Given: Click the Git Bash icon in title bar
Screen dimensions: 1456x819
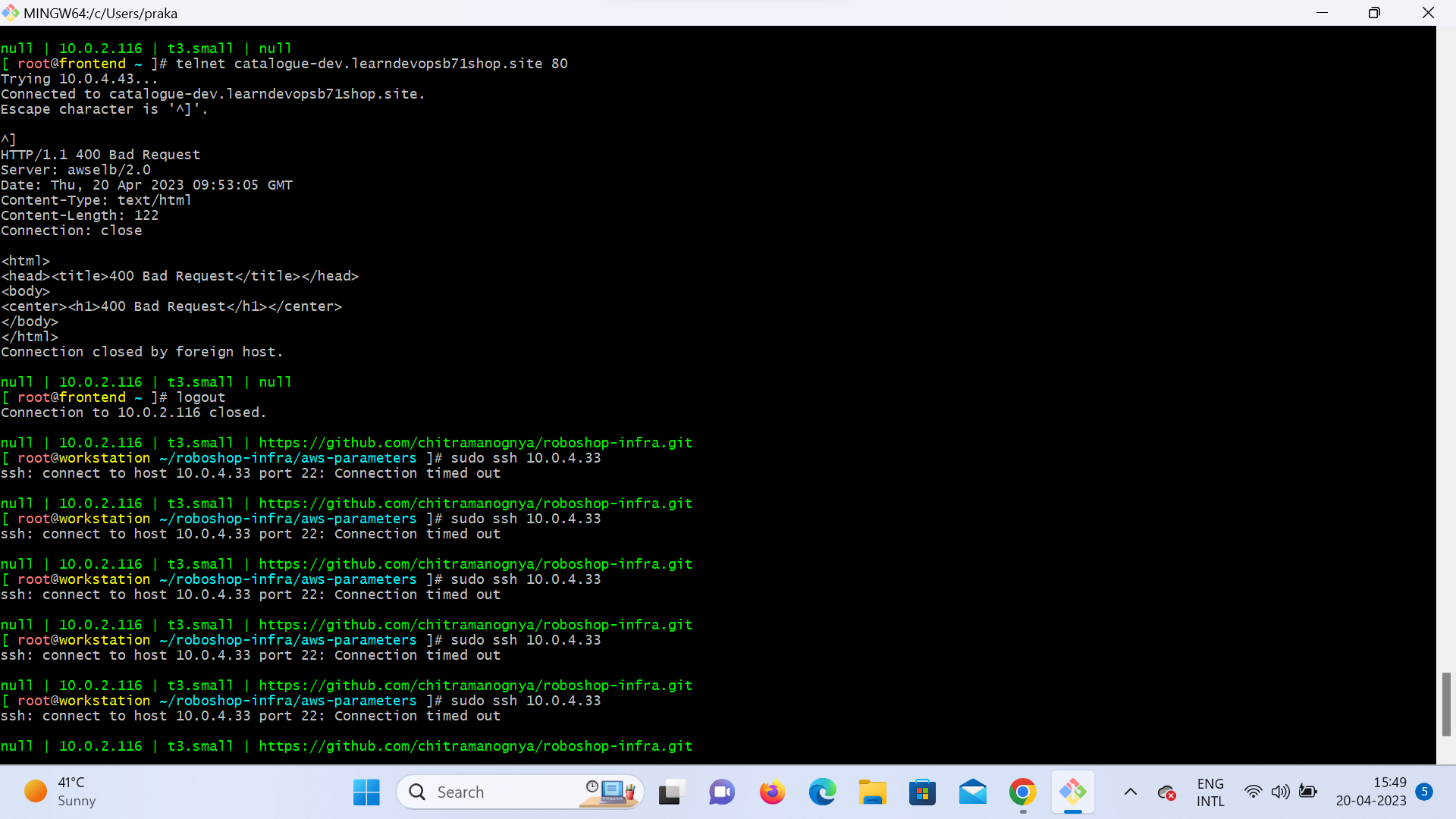Looking at the screenshot, I should [x=11, y=13].
